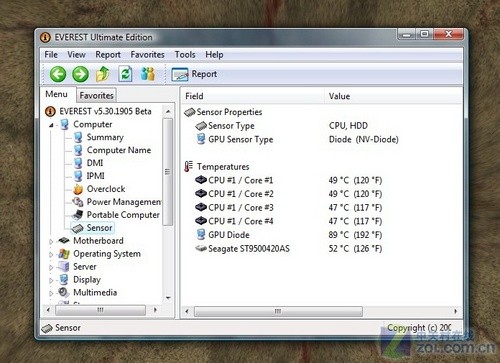
Task: Select Operating System in the tree
Action: click(x=107, y=254)
